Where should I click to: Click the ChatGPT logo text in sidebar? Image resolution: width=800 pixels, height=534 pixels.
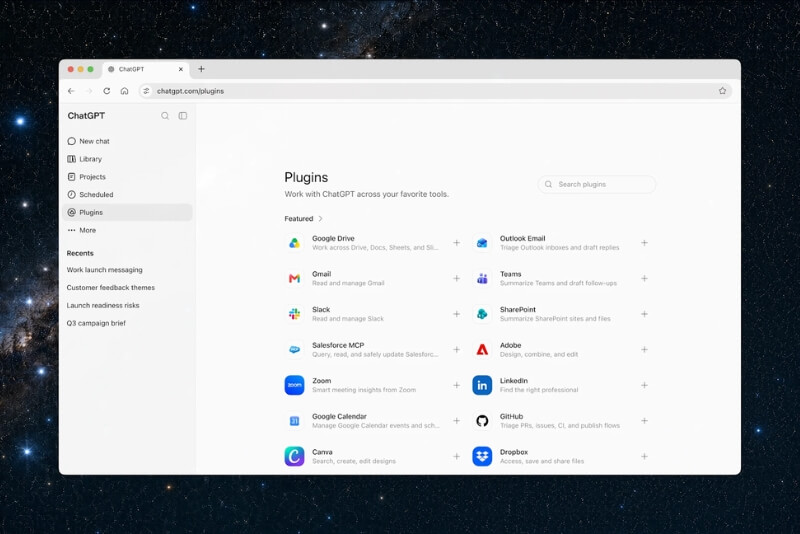click(86, 116)
